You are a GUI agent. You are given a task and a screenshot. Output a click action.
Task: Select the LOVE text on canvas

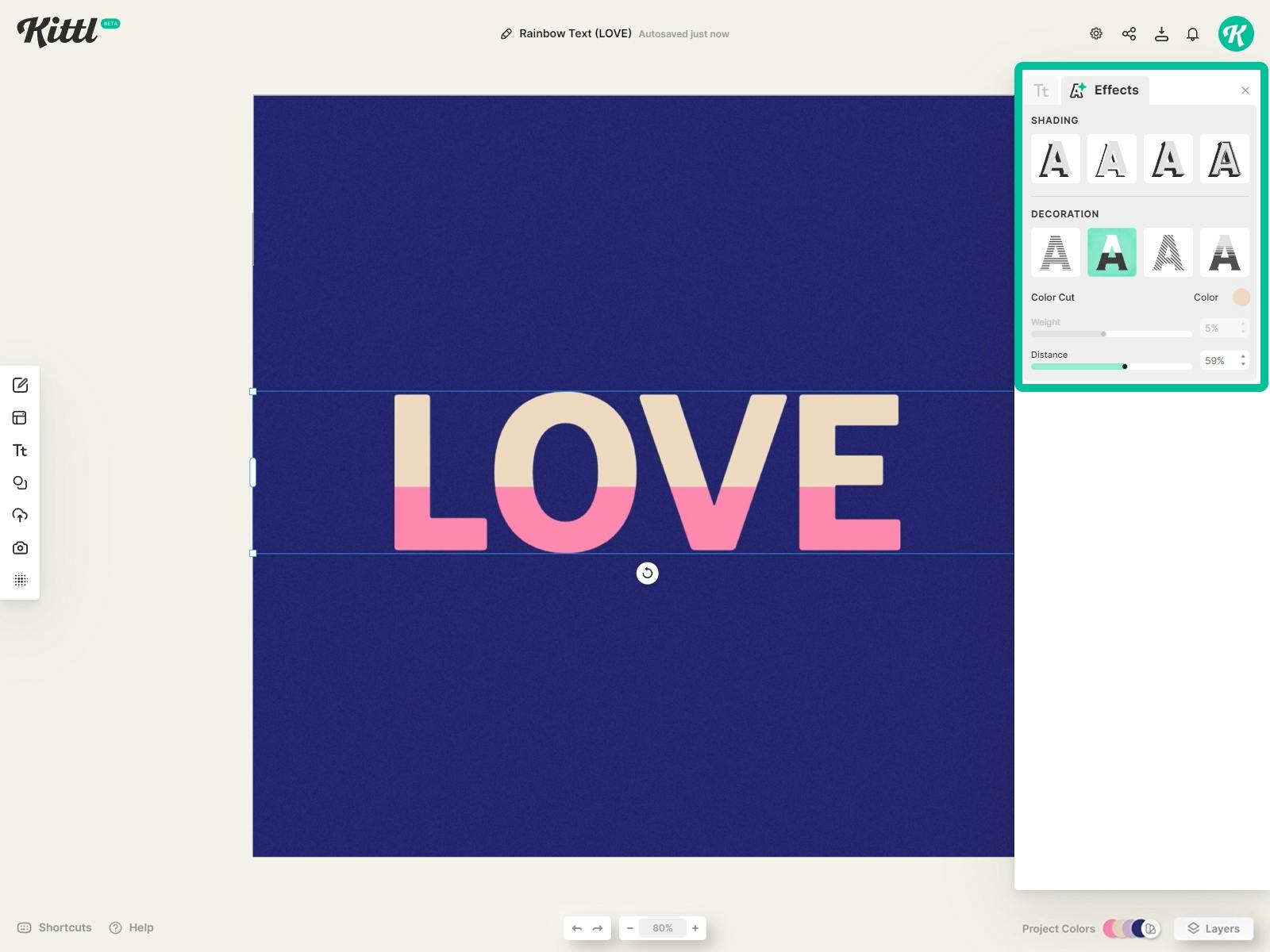click(647, 472)
